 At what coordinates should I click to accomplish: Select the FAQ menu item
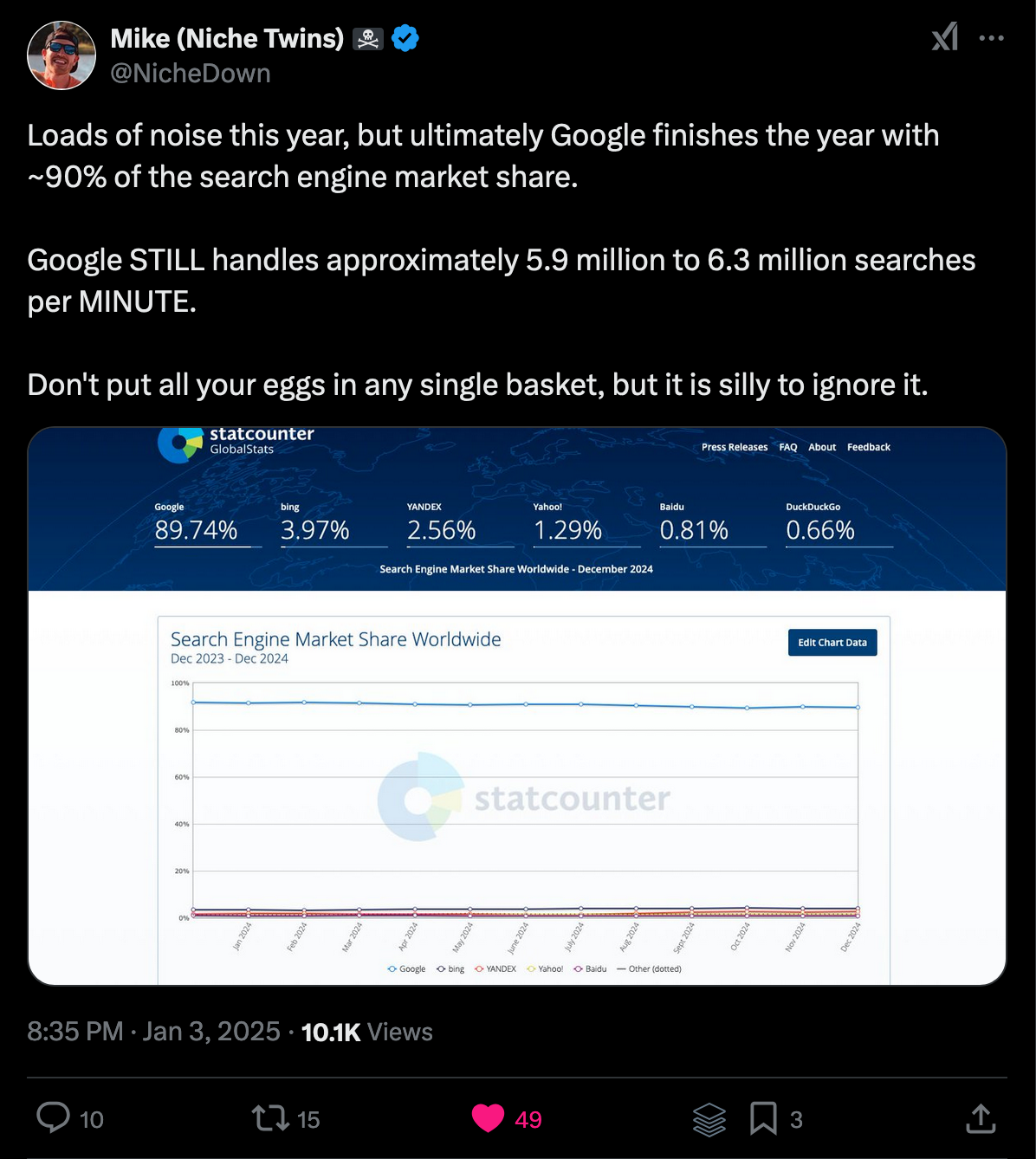point(788,447)
